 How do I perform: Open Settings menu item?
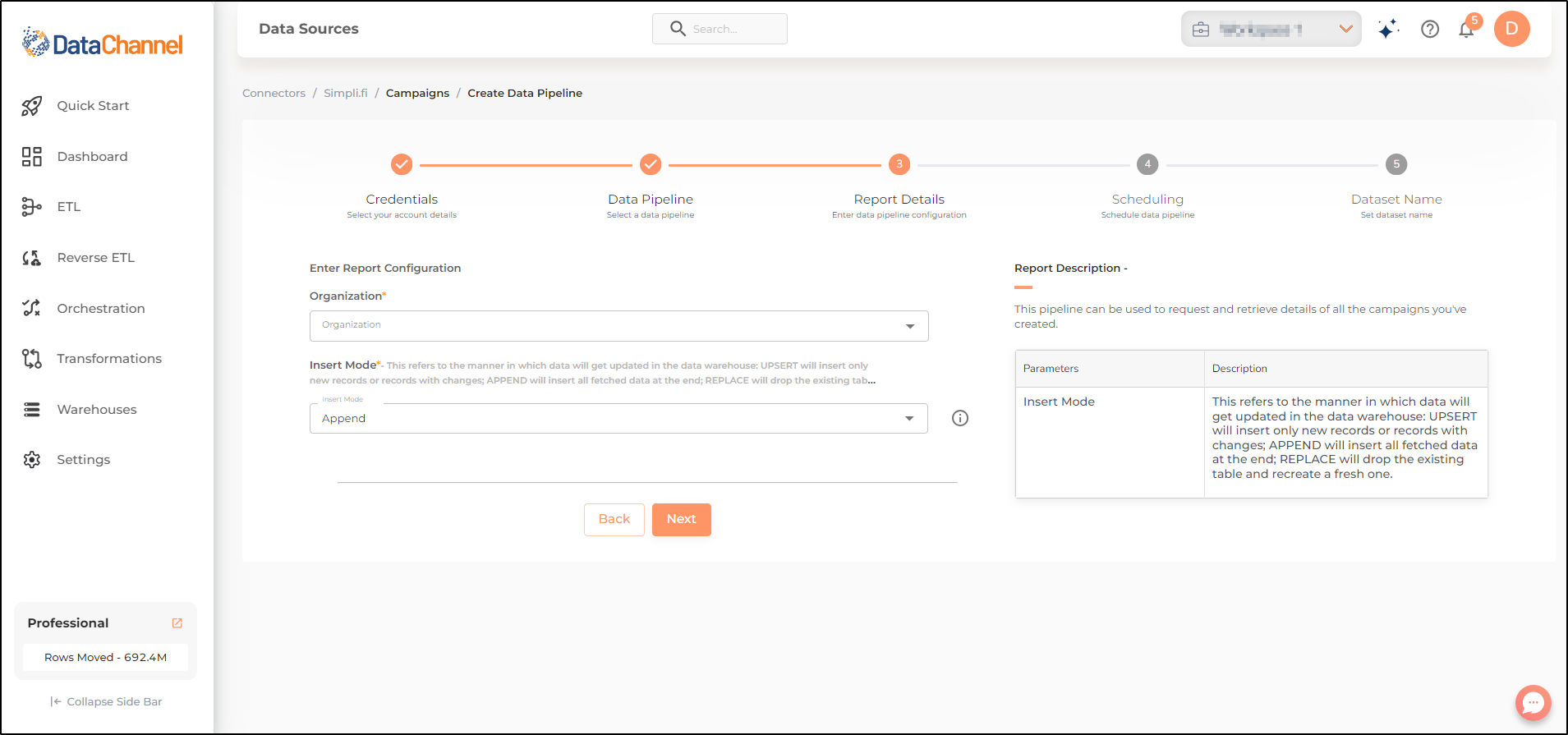coord(83,460)
